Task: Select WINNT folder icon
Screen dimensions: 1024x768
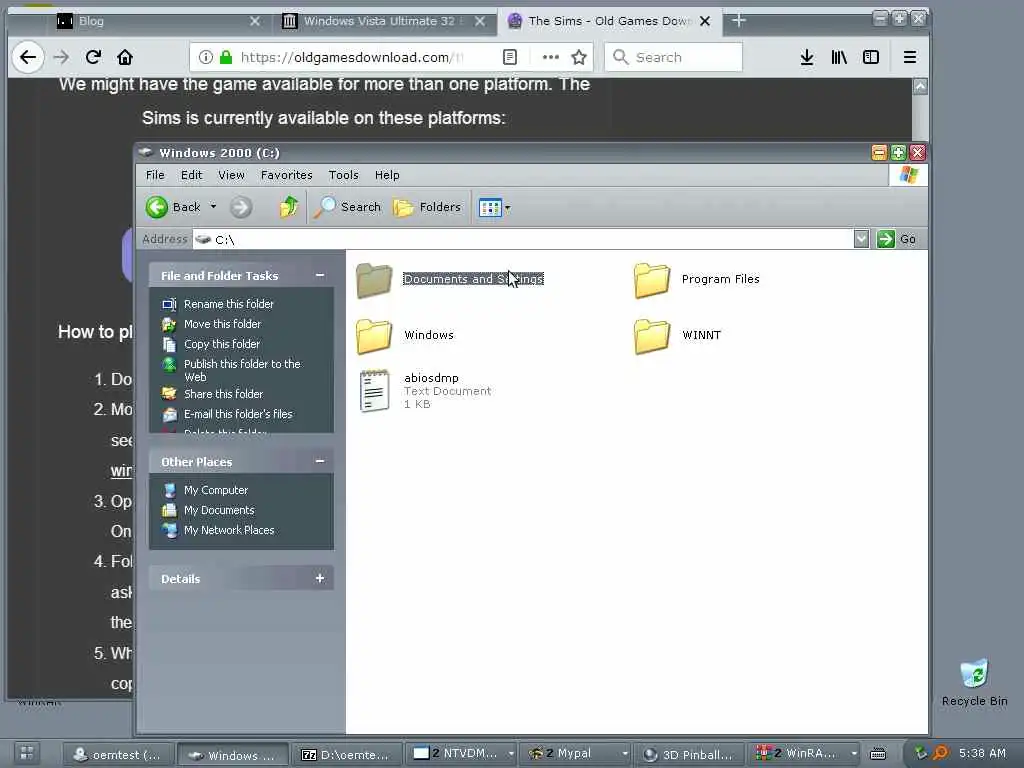Action: coord(652,336)
